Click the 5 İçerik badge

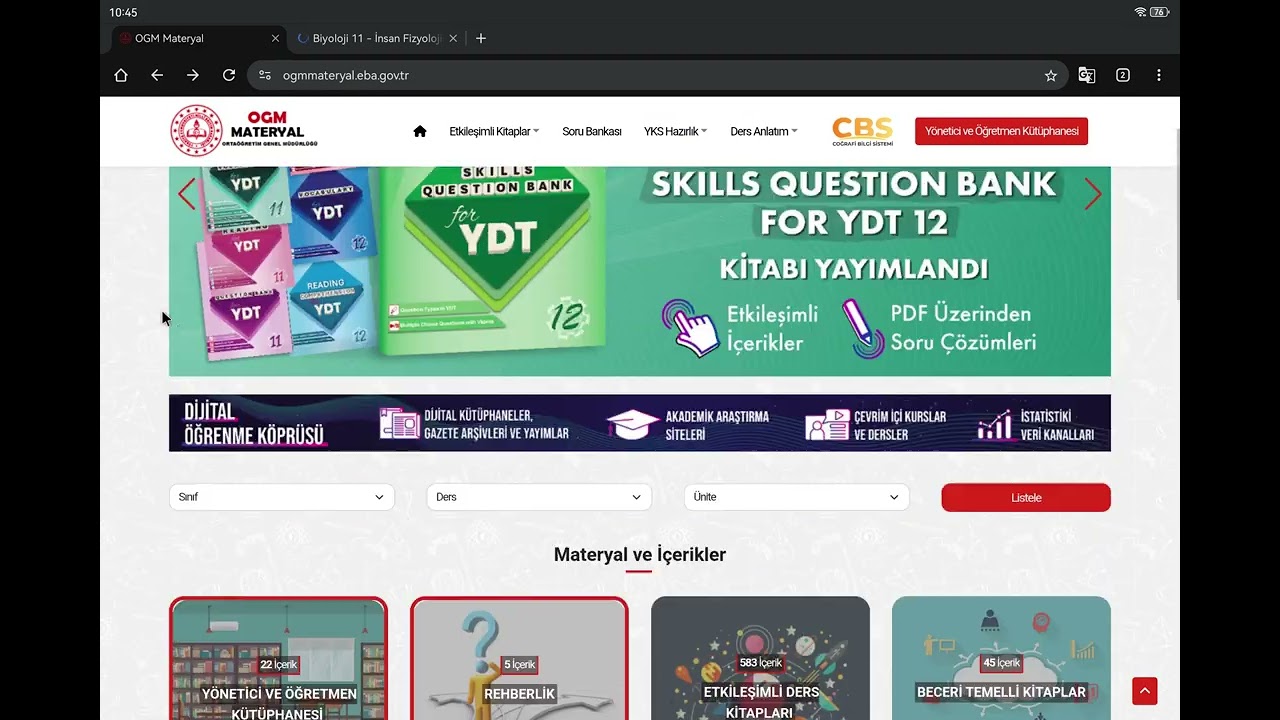(x=520, y=664)
